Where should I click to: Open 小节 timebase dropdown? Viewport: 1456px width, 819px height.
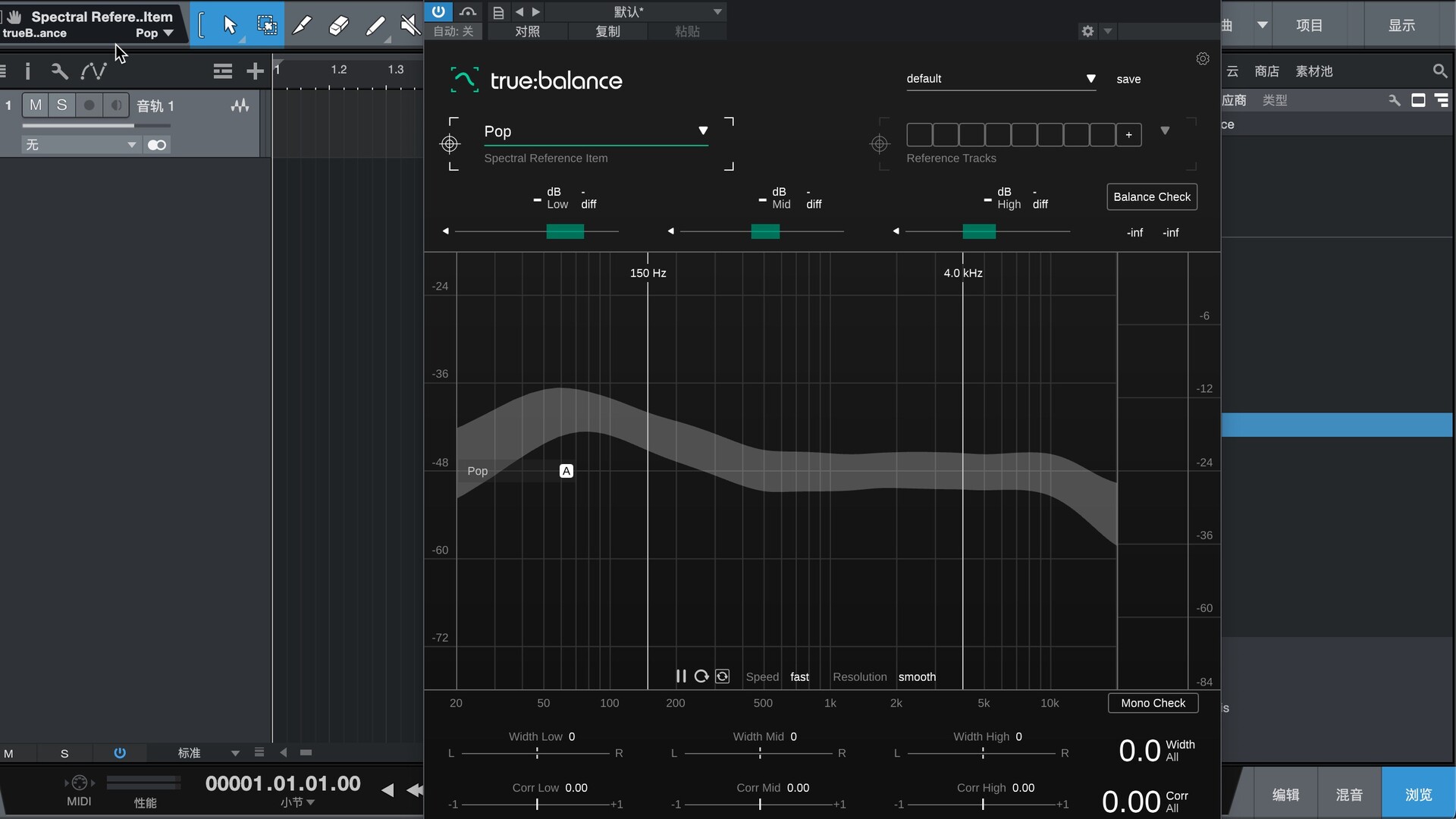pyautogui.click(x=297, y=802)
